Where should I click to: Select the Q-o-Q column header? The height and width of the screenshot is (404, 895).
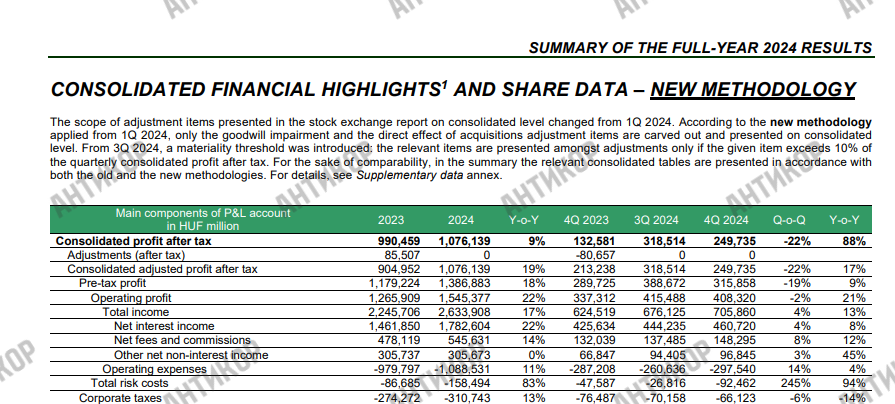pos(789,220)
